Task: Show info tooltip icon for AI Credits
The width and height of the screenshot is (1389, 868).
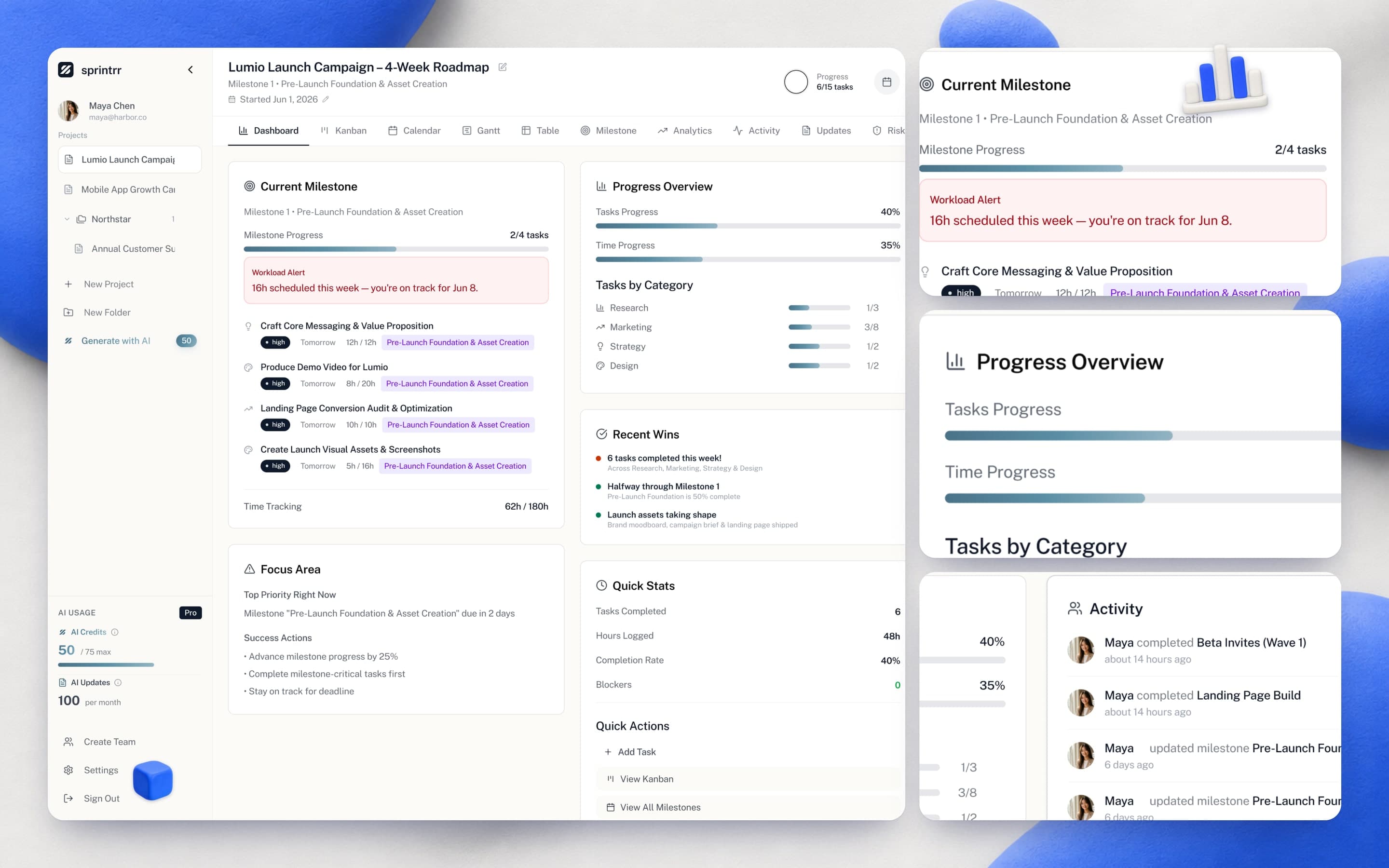Action: (115, 632)
